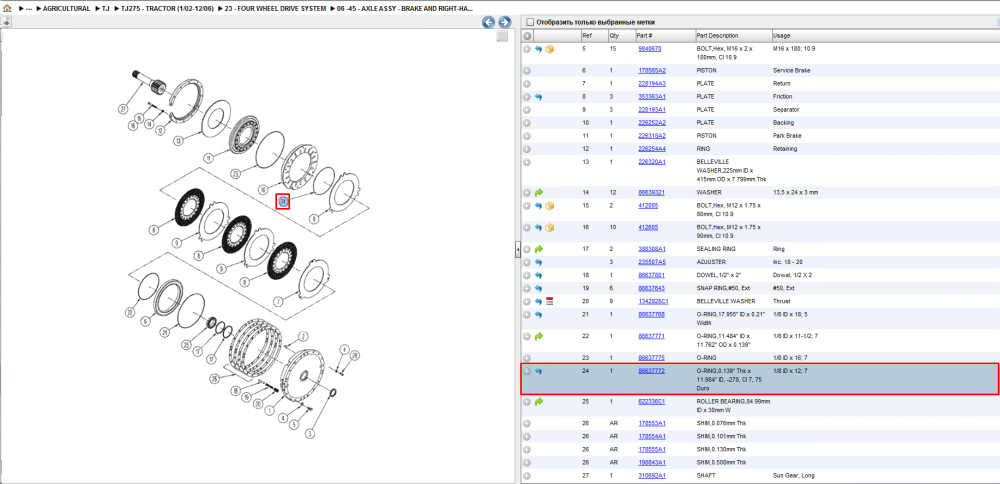
Task: Click plus icon for Ref 13 Belleville washer
Action: [x=527, y=162]
